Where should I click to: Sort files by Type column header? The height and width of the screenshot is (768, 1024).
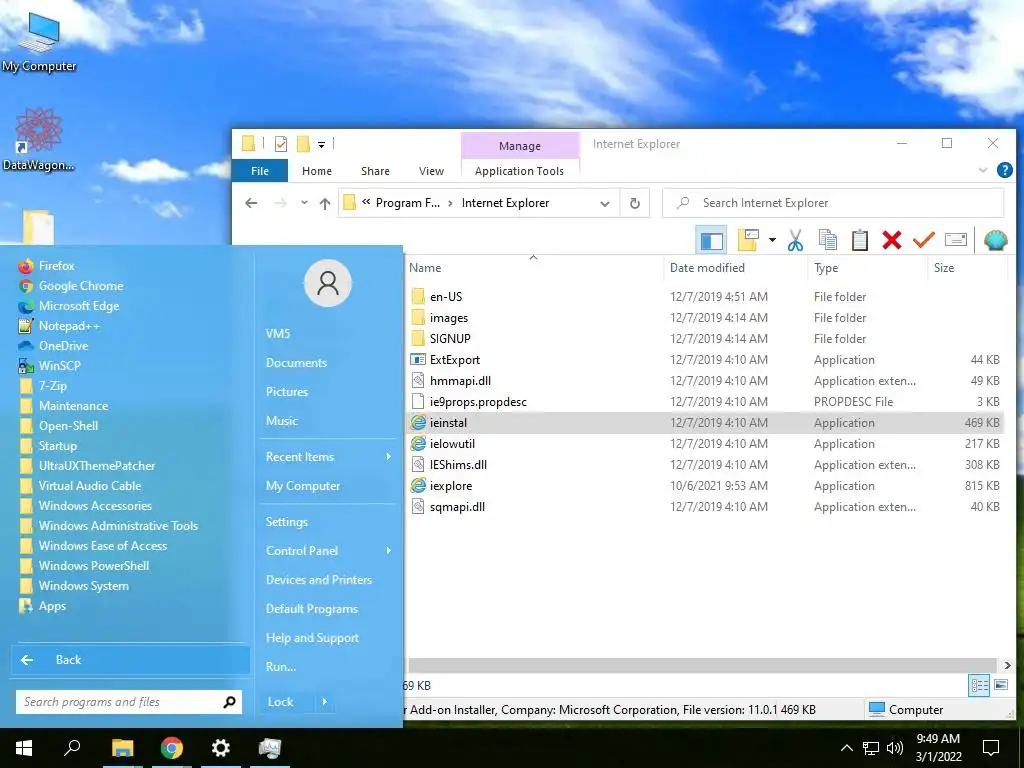(825, 268)
